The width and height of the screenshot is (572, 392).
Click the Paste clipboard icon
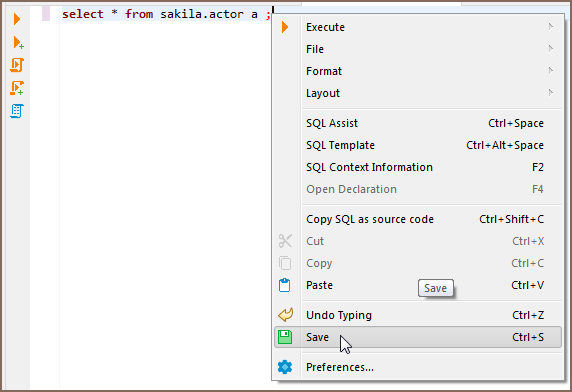(x=285, y=285)
